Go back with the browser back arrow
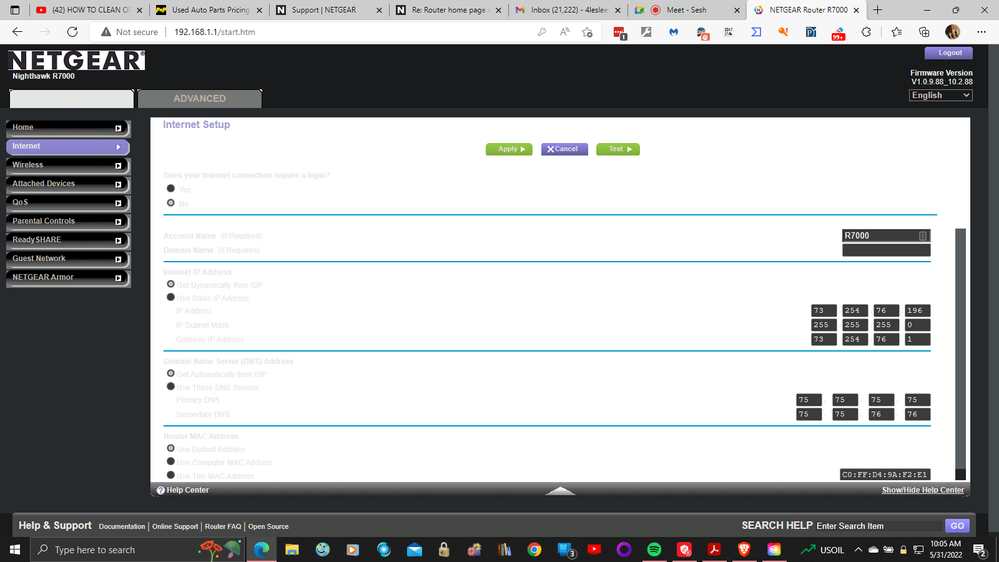Image resolution: width=999 pixels, height=562 pixels. [x=17, y=32]
